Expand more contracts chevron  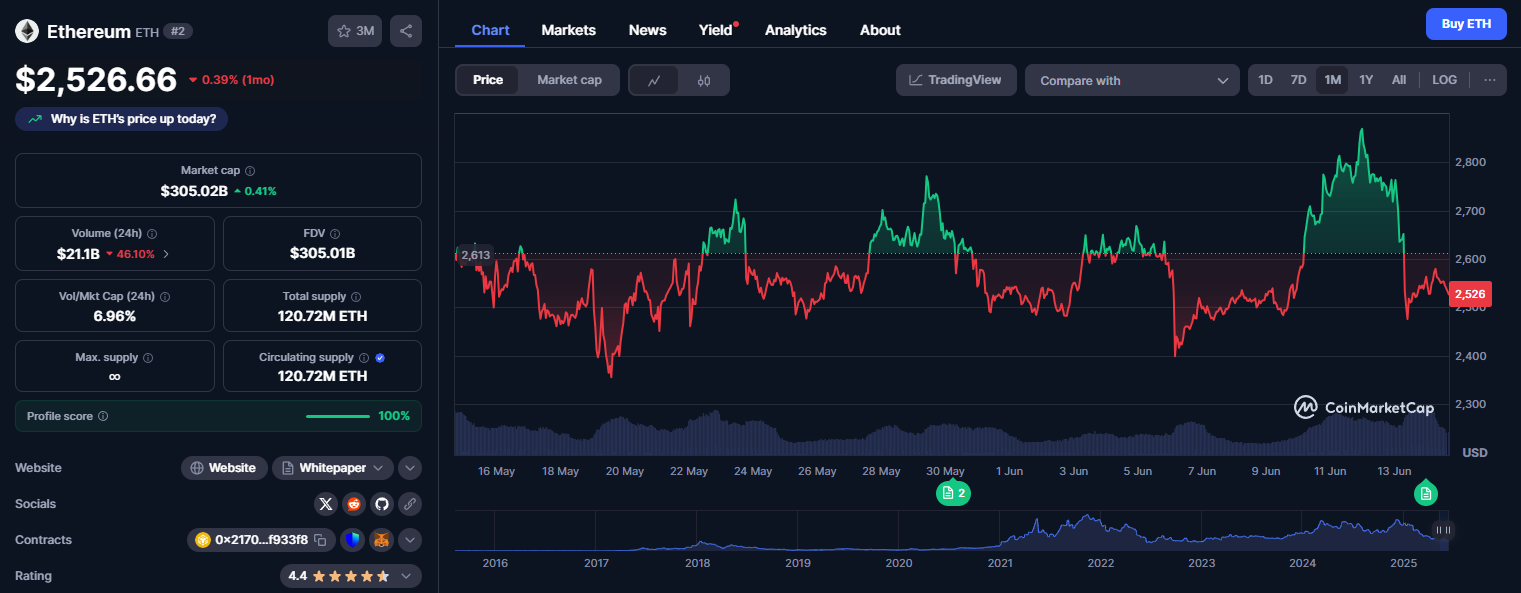409,540
